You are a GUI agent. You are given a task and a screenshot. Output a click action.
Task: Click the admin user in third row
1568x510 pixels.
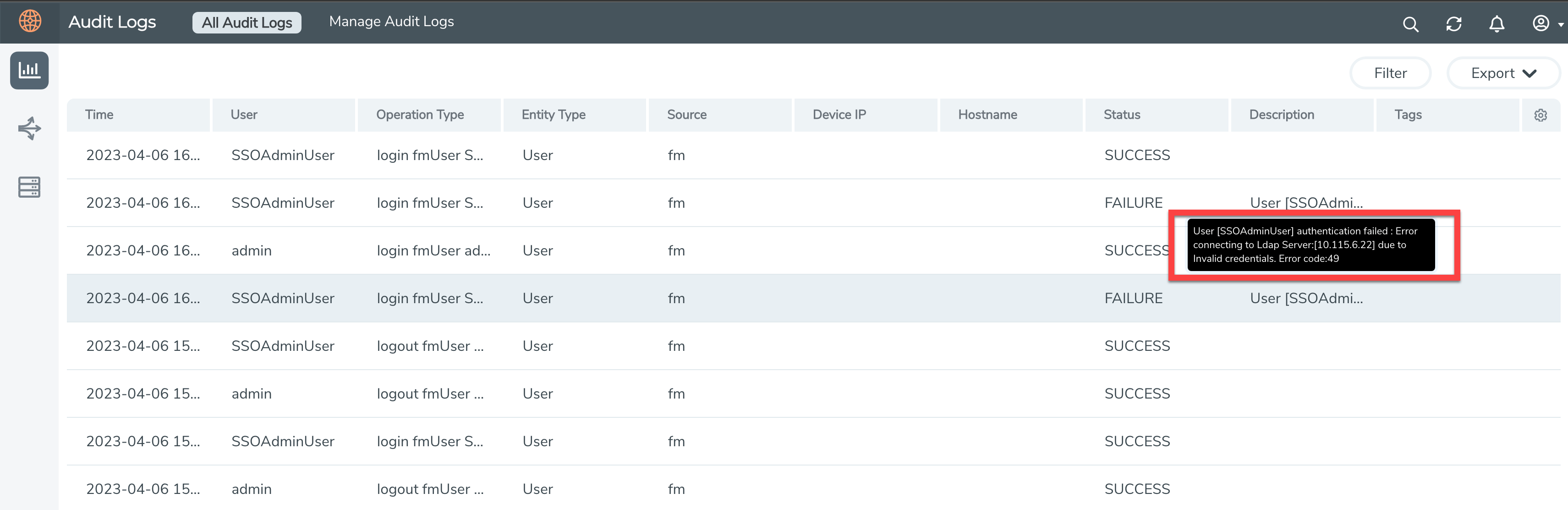tap(252, 251)
